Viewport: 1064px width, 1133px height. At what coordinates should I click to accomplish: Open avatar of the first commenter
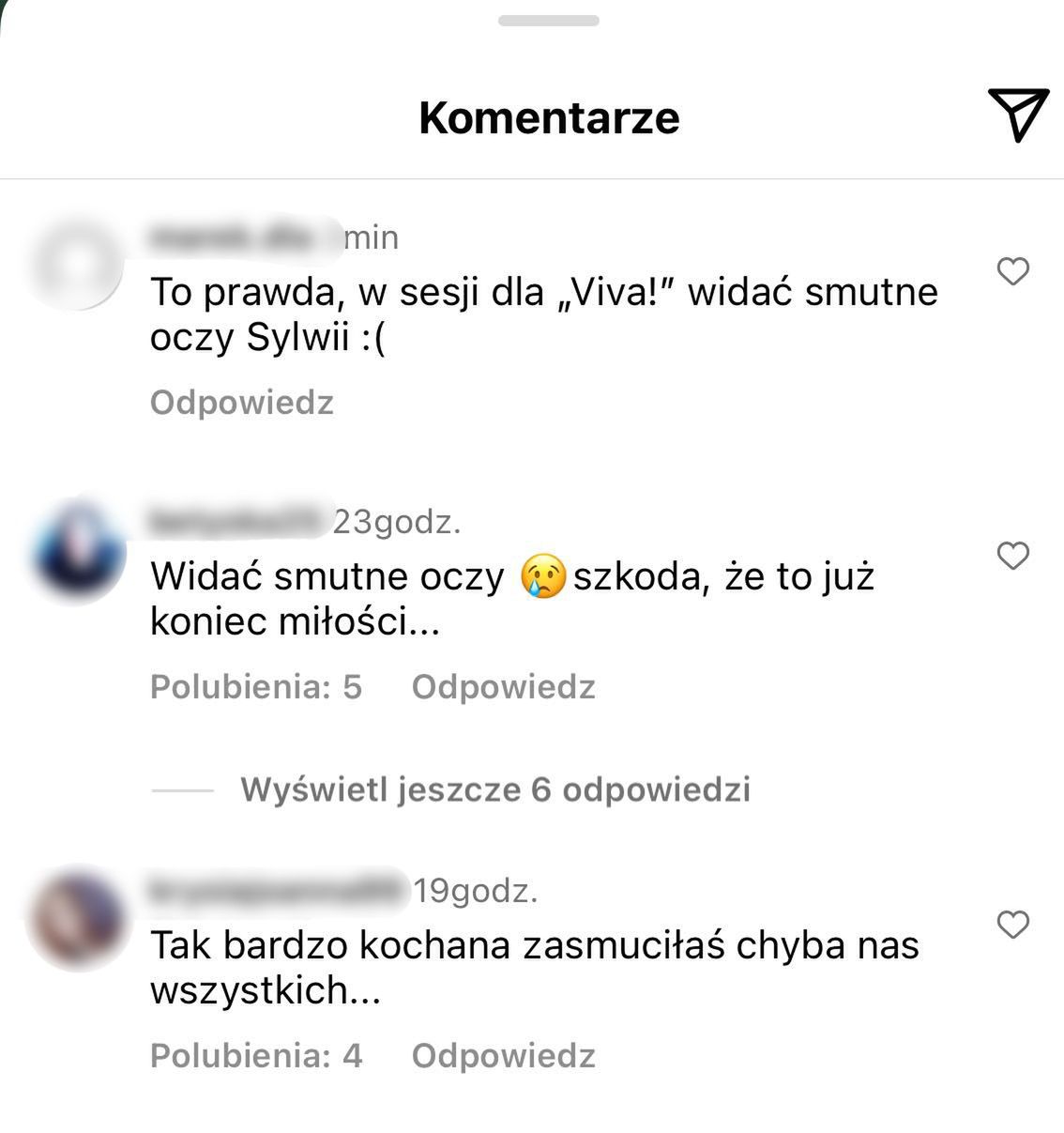pyautogui.click(x=79, y=264)
